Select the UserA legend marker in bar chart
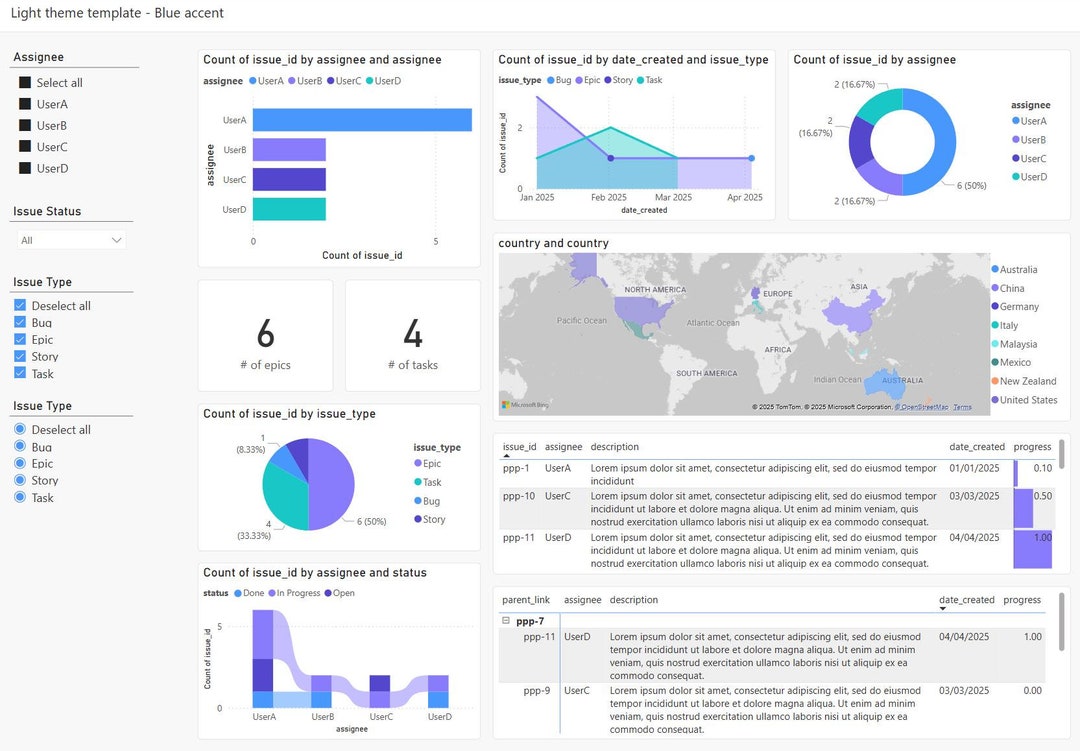 [253, 81]
